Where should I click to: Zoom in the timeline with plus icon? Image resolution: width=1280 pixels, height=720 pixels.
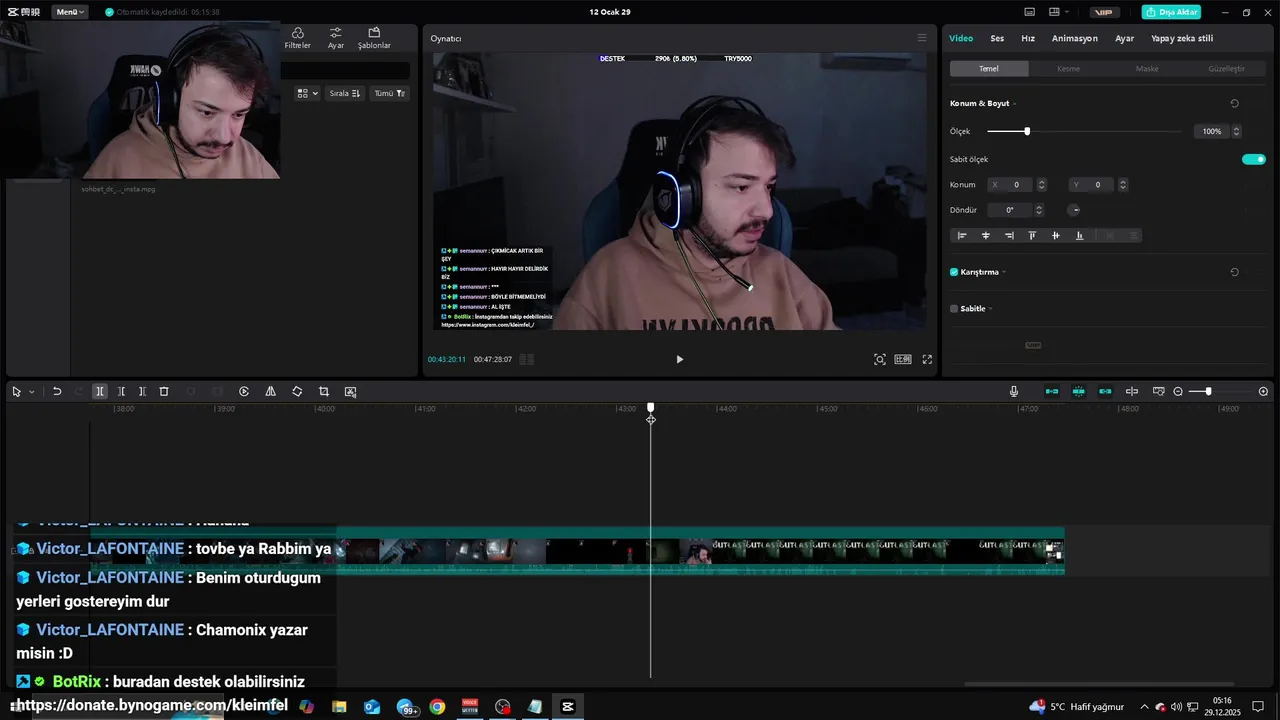pos(1263,392)
